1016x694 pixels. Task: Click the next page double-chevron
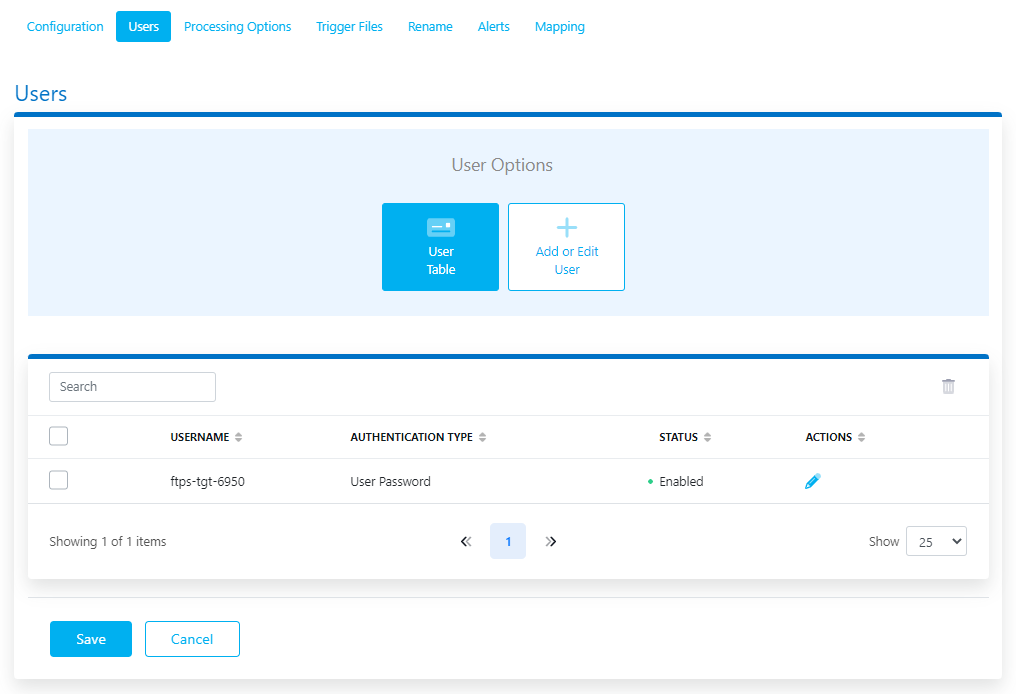pos(551,541)
